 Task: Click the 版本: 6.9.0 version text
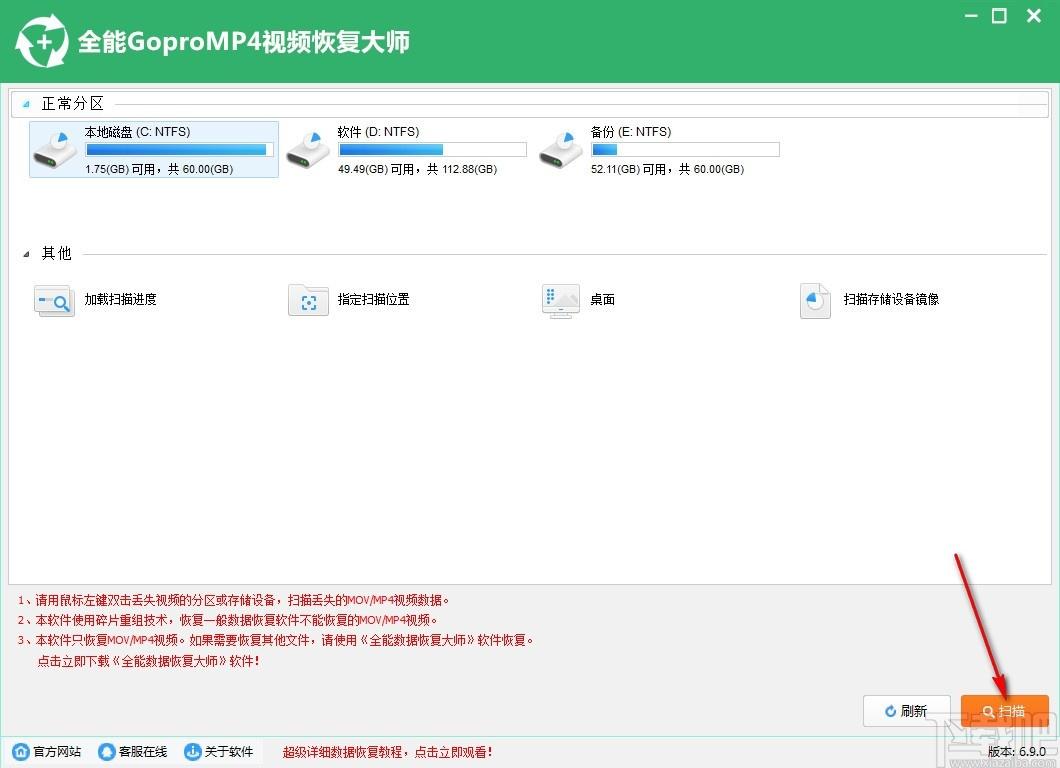point(1016,752)
